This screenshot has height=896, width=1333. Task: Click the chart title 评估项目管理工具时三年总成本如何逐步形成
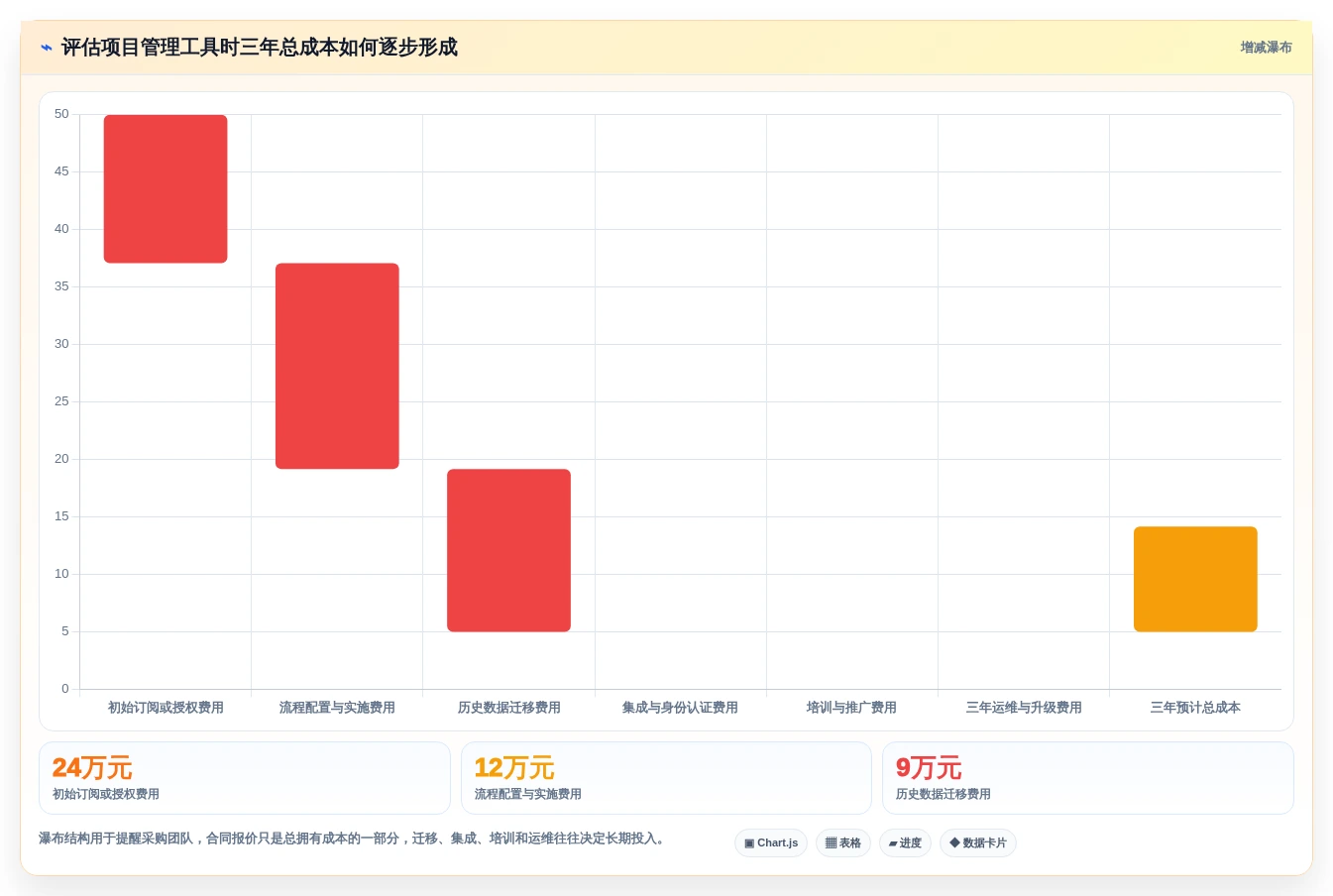260,48
